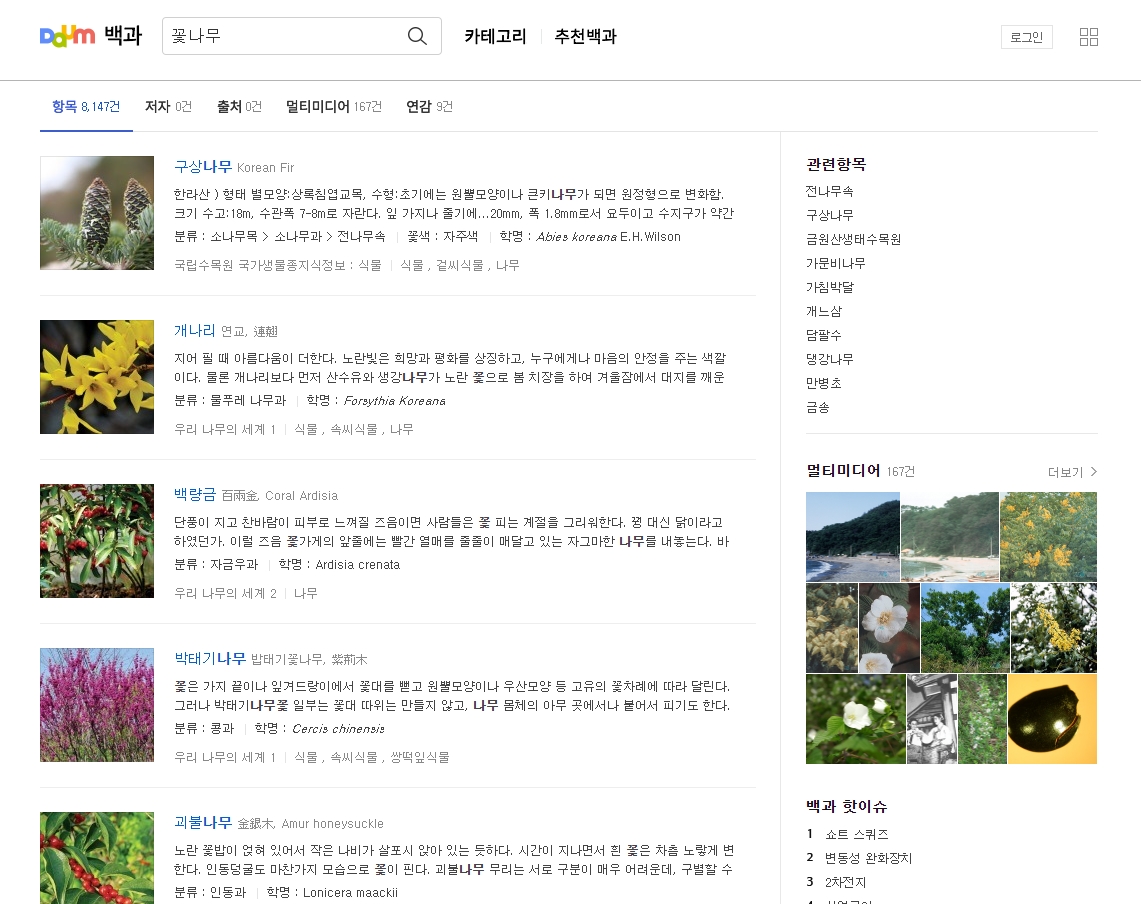The height and width of the screenshot is (904, 1141).
Task: Switch to the 출처 tab
Action: click(x=239, y=106)
